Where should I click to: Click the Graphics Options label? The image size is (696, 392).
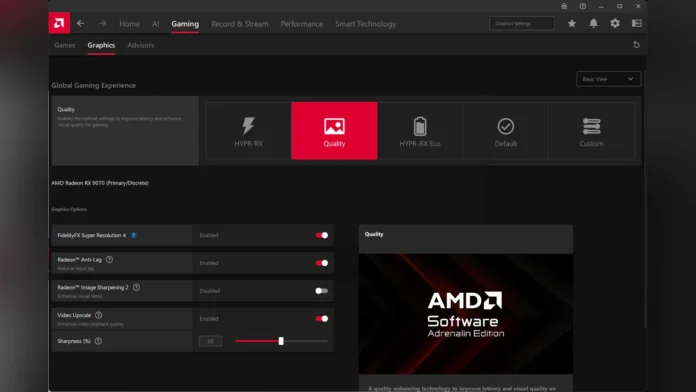click(69, 209)
